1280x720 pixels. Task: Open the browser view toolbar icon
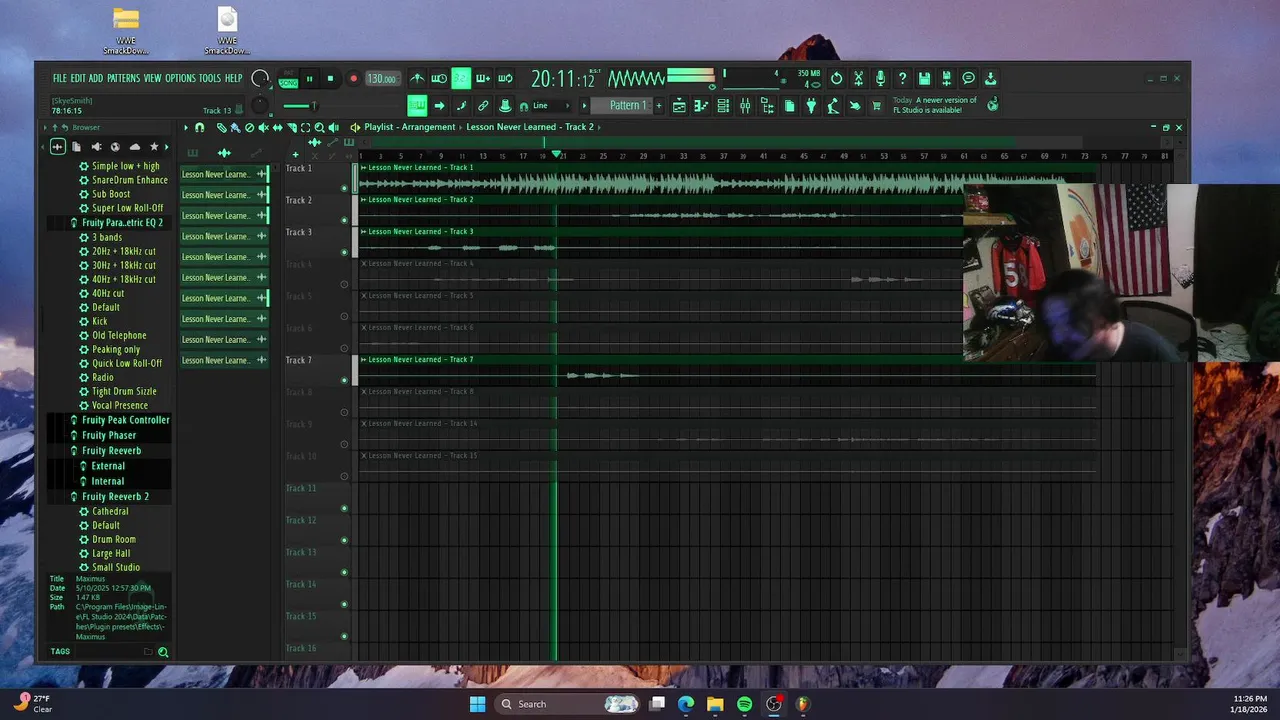pos(767,105)
